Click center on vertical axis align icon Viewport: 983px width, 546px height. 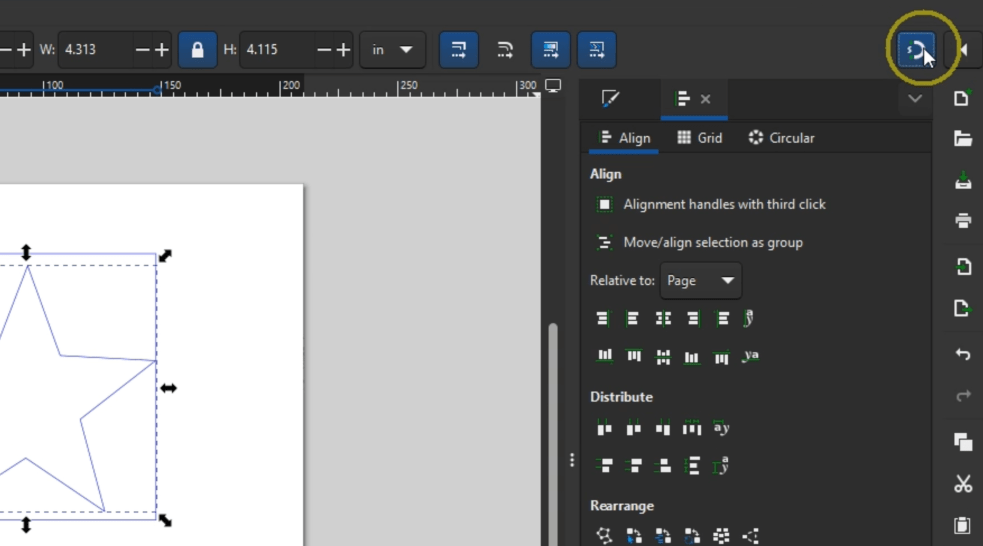click(663, 318)
